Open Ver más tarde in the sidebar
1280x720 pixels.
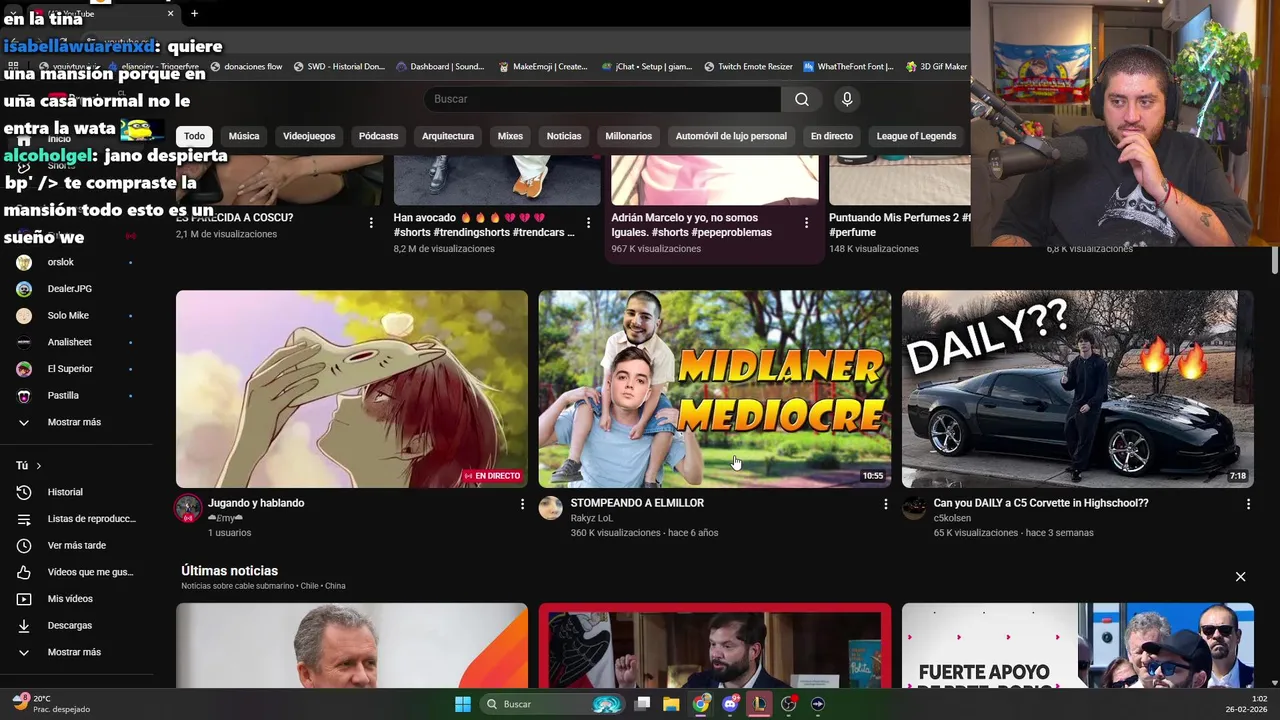tap(76, 545)
